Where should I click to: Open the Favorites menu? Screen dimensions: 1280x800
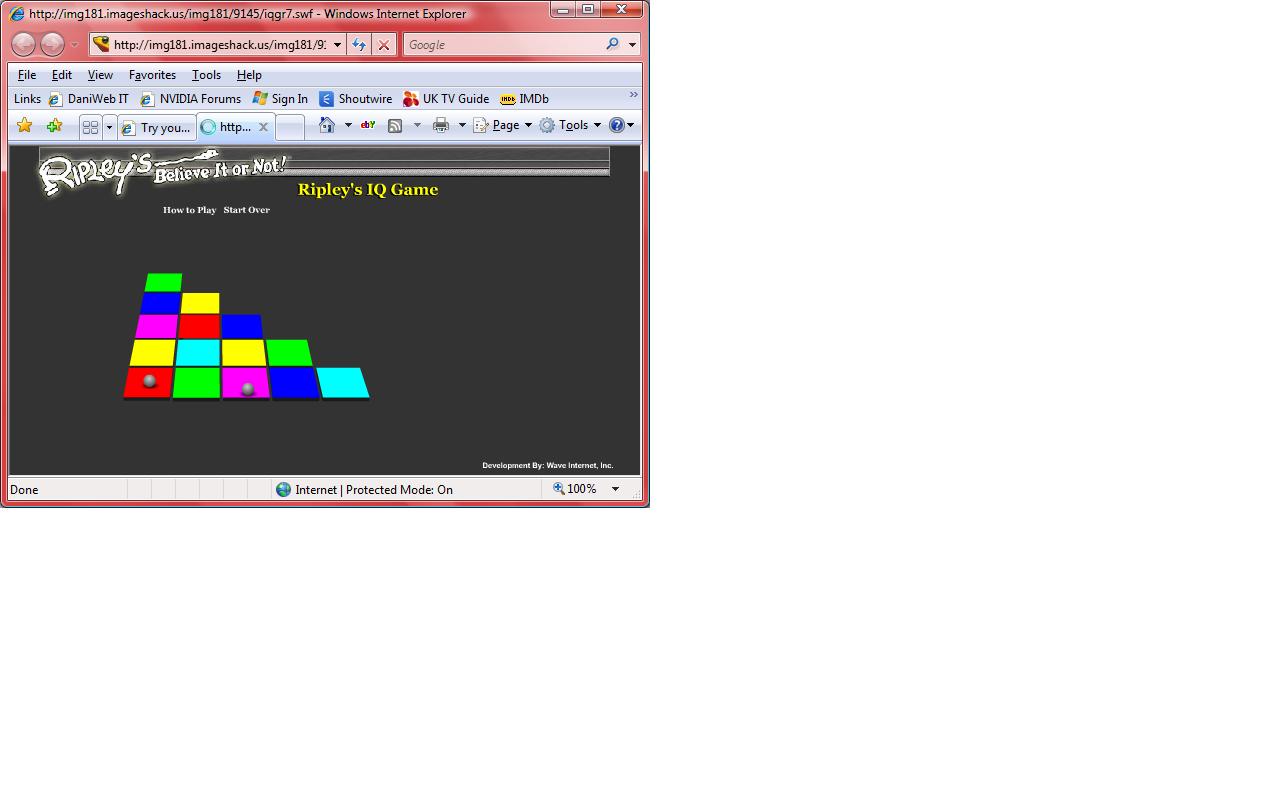coord(152,75)
